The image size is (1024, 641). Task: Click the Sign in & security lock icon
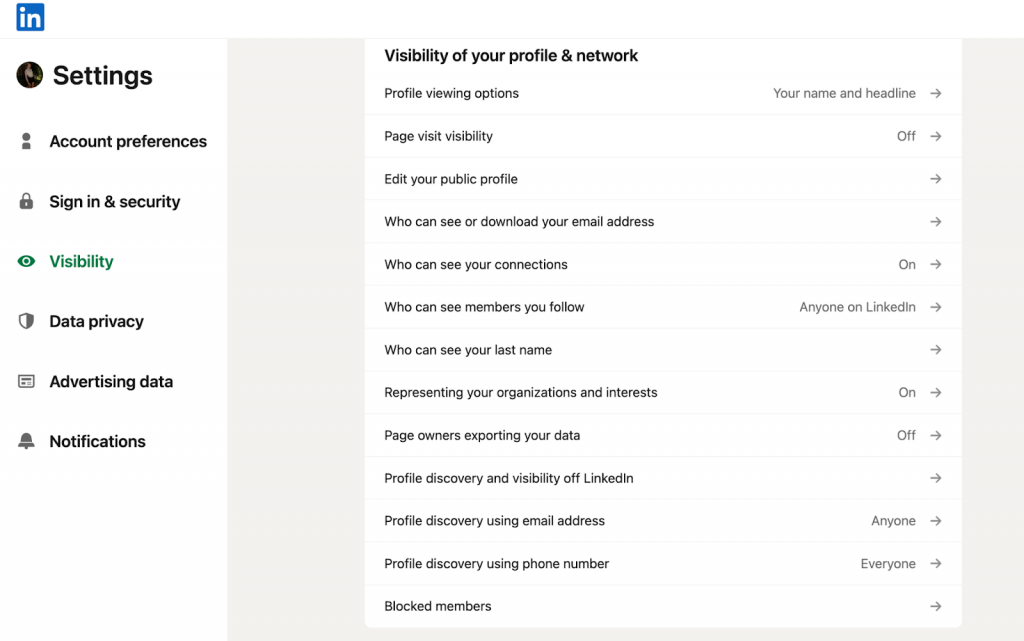coord(27,201)
